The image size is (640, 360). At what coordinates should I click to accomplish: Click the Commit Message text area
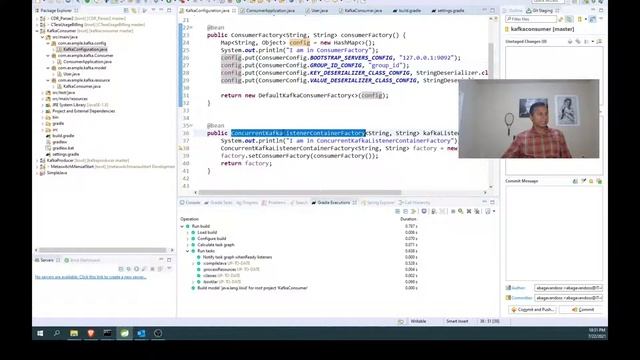point(554,233)
